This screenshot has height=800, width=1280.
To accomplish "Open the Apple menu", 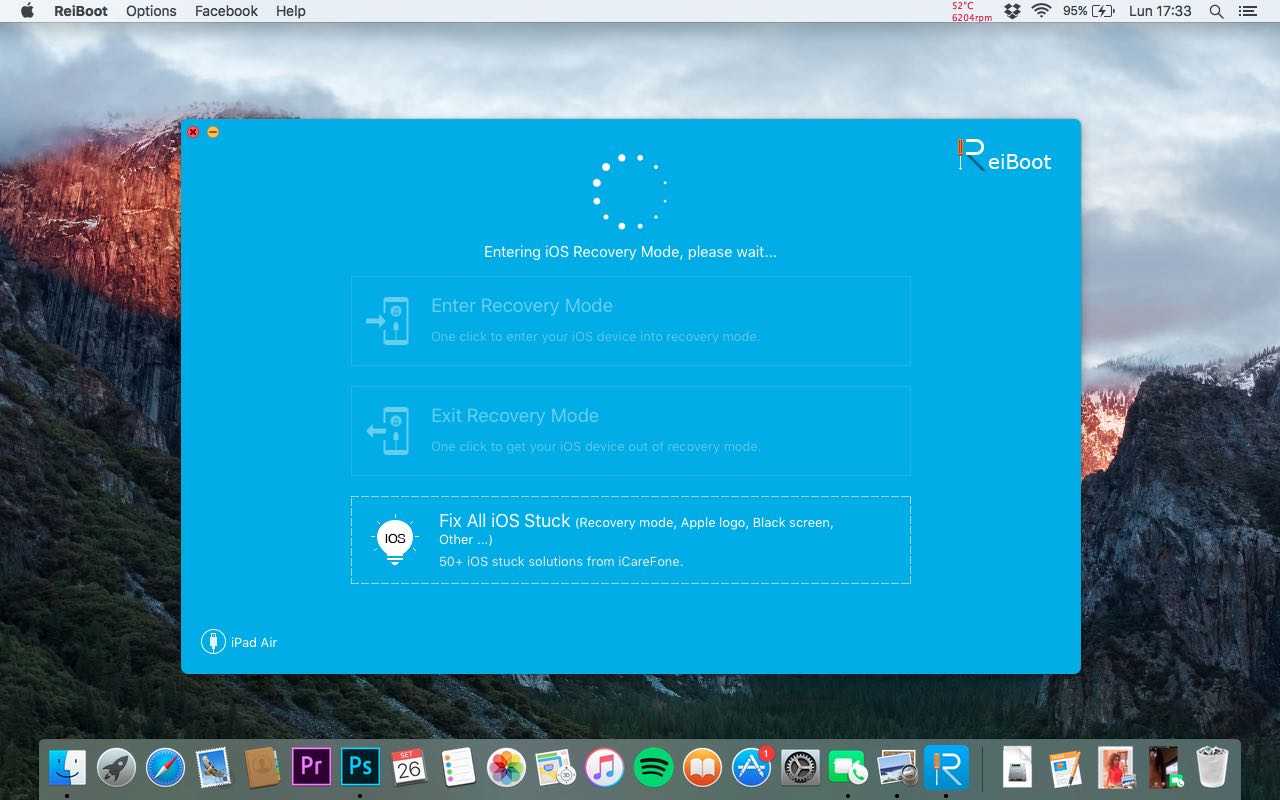I will (27, 11).
